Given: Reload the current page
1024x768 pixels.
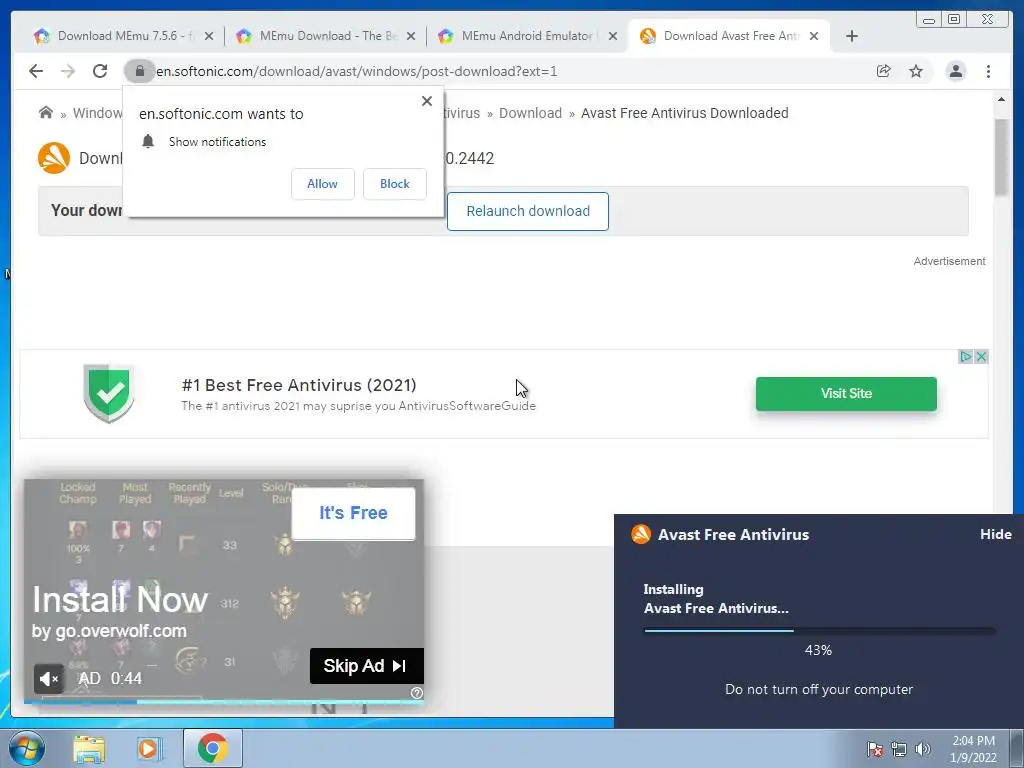Looking at the screenshot, I should click(100, 71).
